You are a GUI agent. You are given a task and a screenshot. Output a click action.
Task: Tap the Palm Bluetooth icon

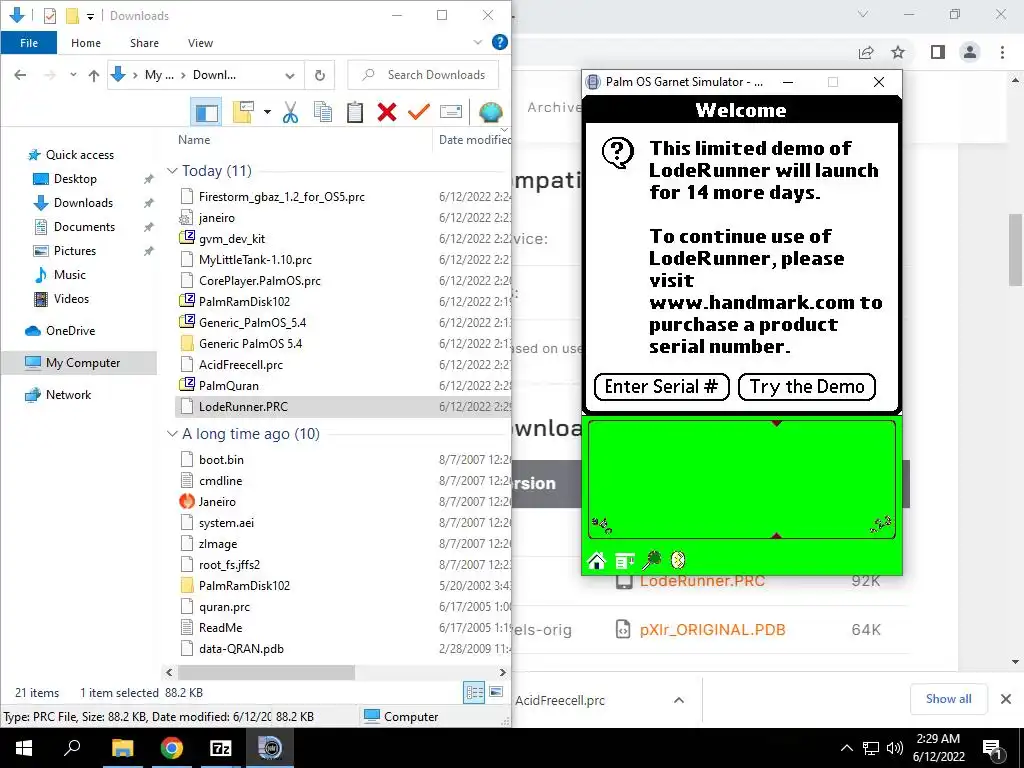click(679, 560)
